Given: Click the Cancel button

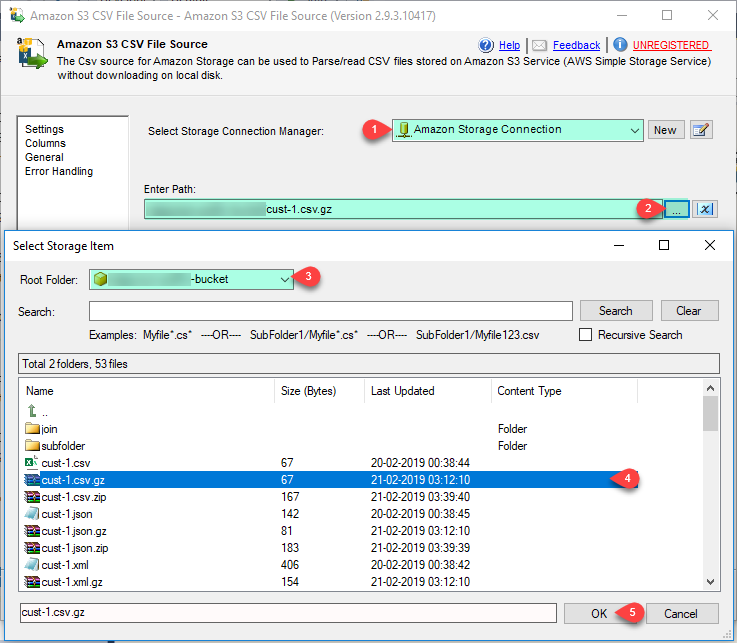Looking at the screenshot, I should (x=682, y=613).
